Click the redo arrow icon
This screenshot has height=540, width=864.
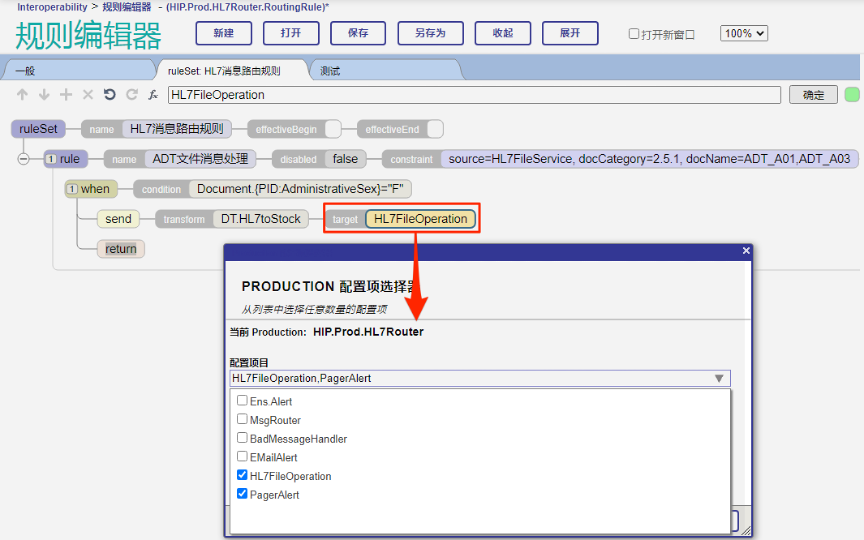tap(131, 95)
